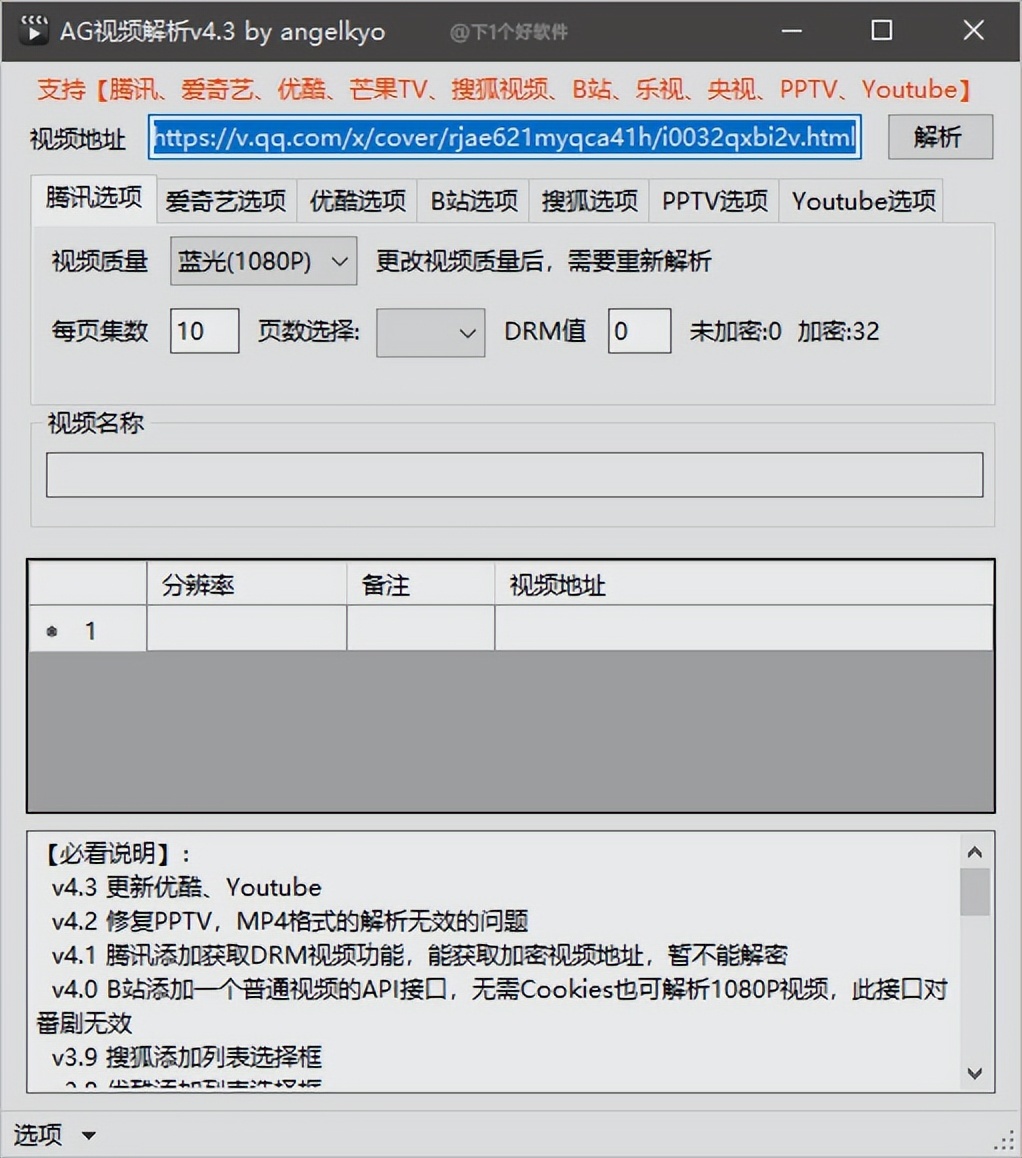
Task: Click the scrollbar up arrow in the notes panel
Action: coord(974,851)
